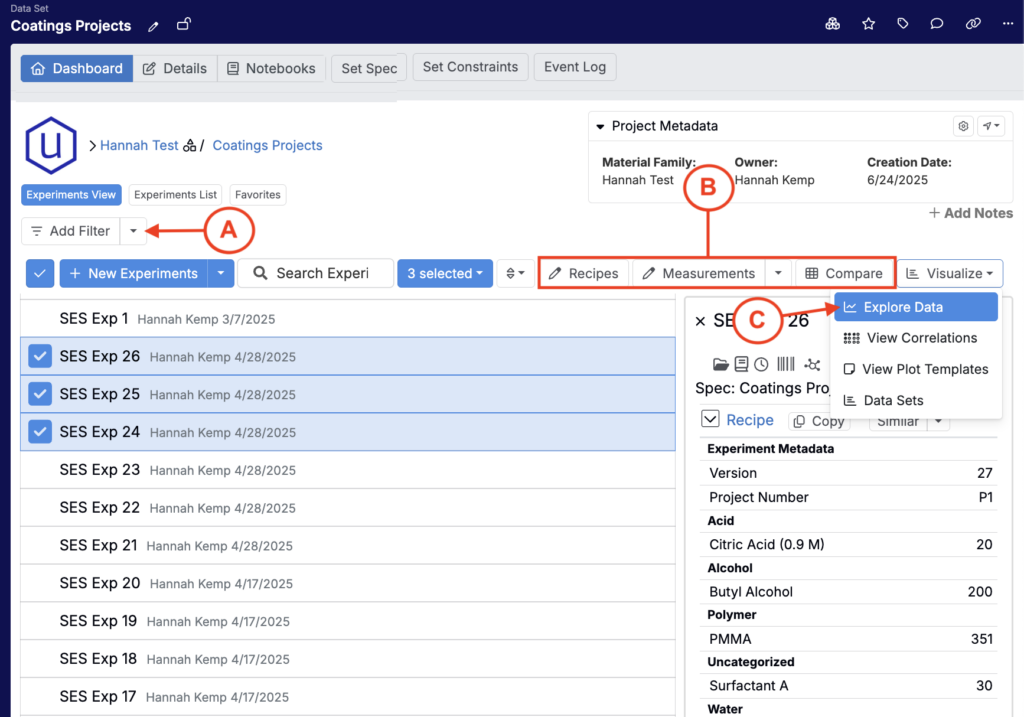Click the Compare button

[x=844, y=273]
